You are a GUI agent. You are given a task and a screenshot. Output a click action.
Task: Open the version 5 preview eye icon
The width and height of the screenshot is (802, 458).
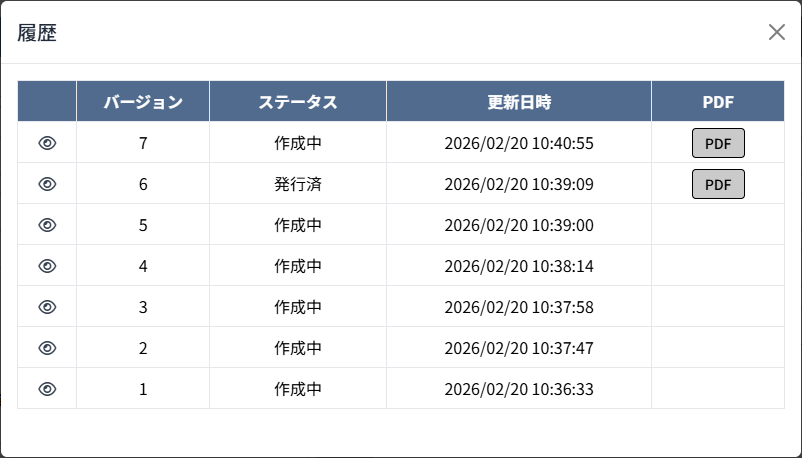pyautogui.click(x=47, y=225)
